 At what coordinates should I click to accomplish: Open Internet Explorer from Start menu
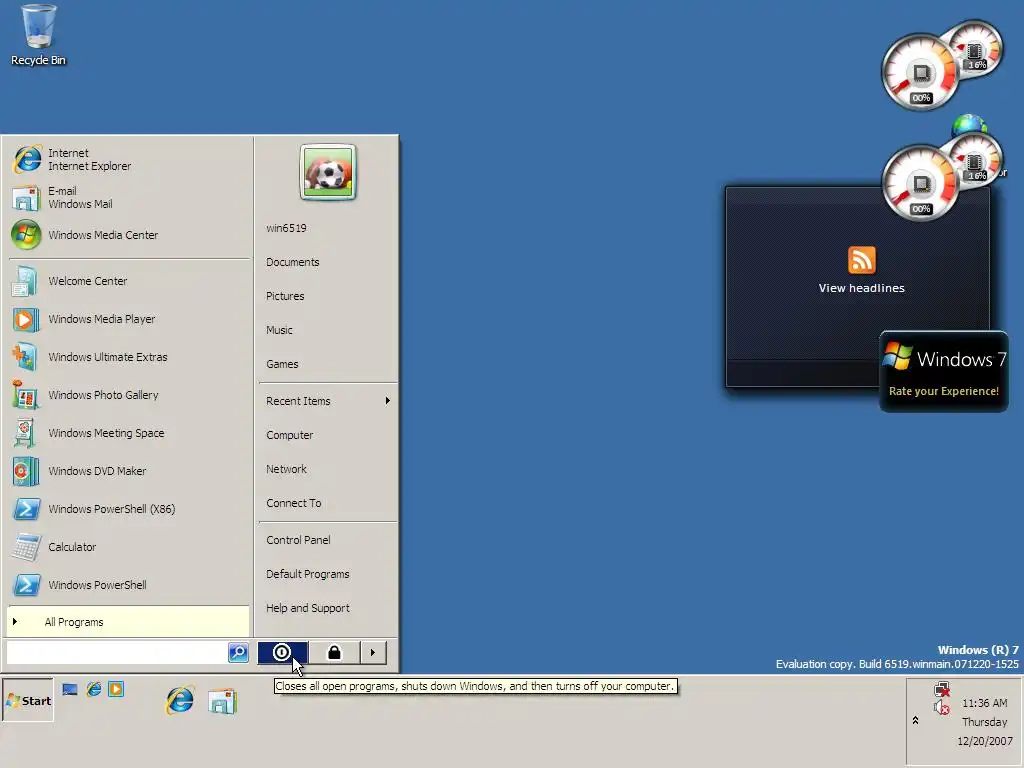click(129, 159)
